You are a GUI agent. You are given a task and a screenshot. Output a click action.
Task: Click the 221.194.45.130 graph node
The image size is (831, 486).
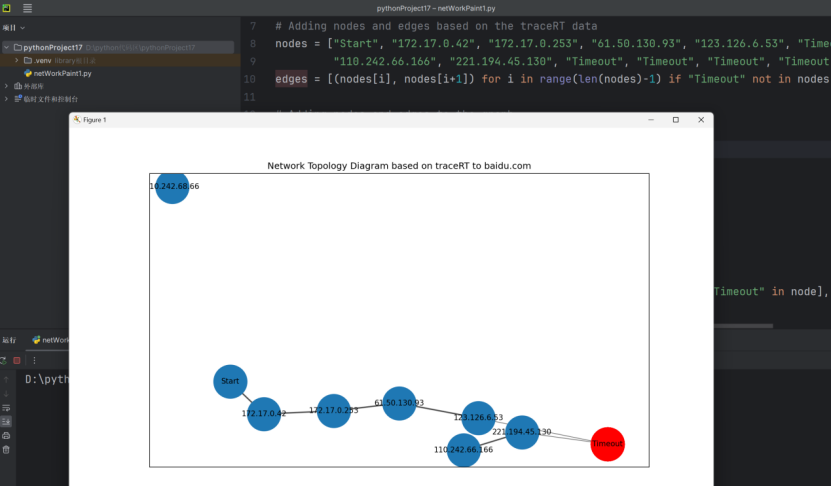click(x=522, y=432)
